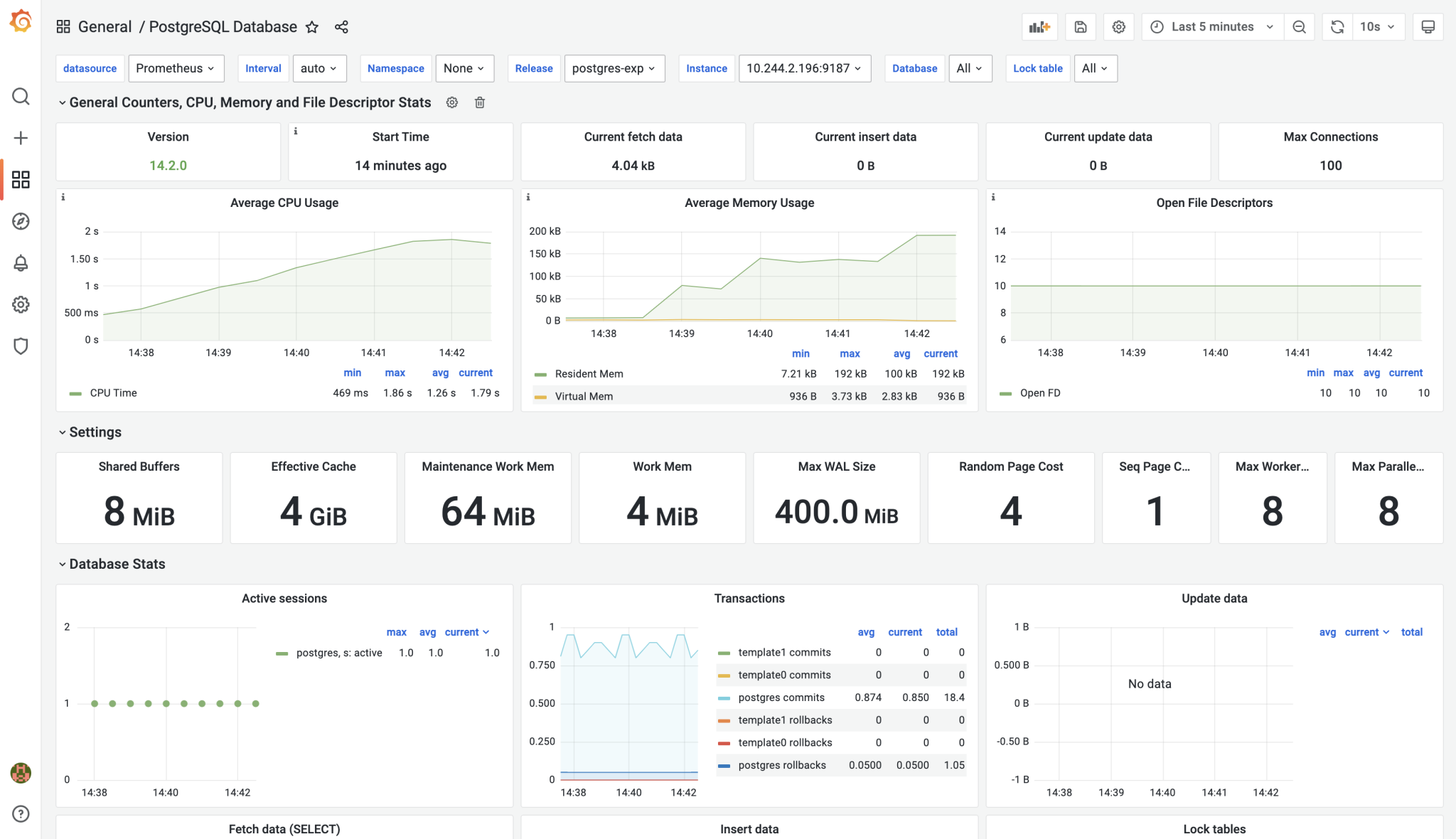Open the user profile menu via avatar
The image size is (1456, 839).
[21, 773]
